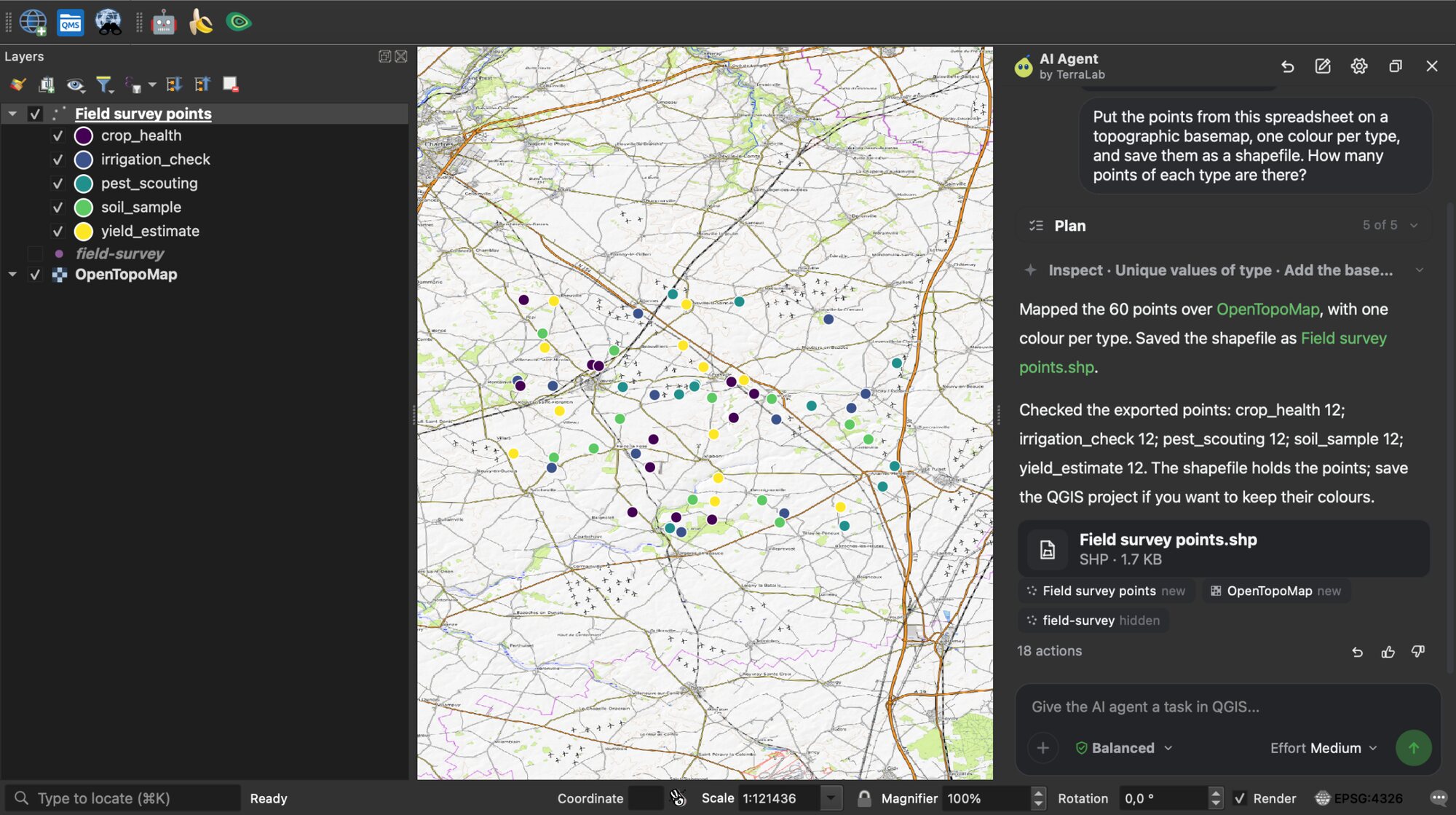The height and width of the screenshot is (815, 1456).
Task: Uncheck the soil_sample category
Action: pos(58,208)
